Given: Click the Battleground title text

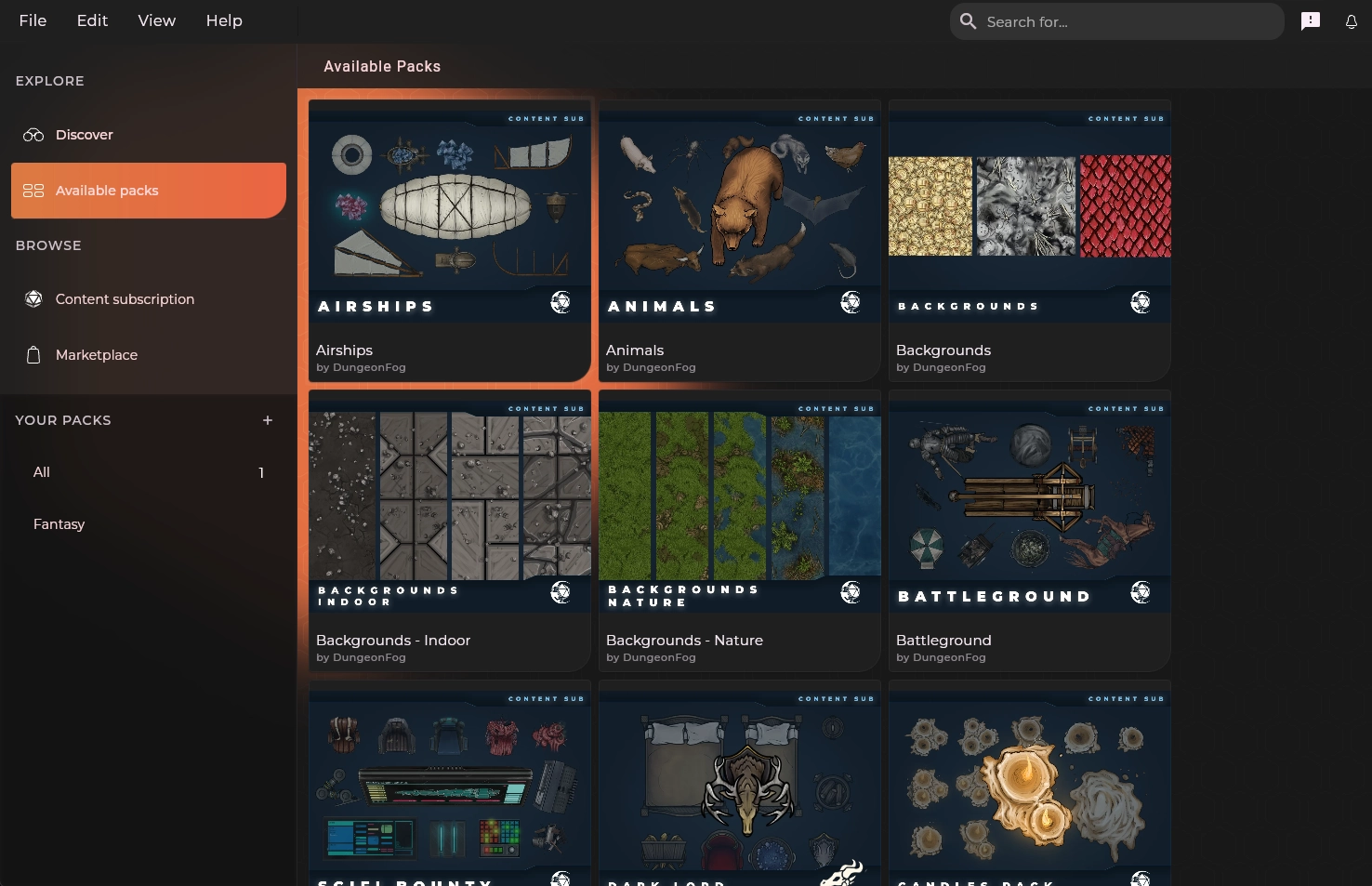Looking at the screenshot, I should [943, 641].
